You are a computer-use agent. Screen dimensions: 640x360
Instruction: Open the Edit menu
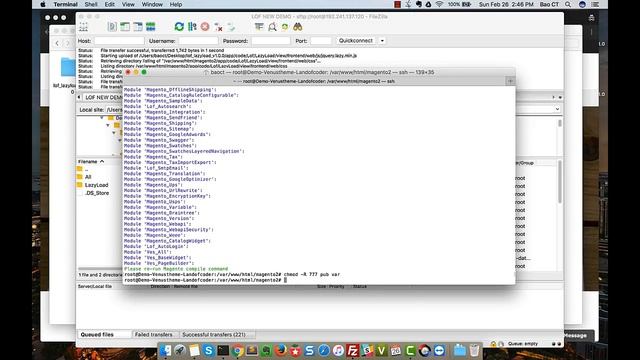(x=109, y=4)
